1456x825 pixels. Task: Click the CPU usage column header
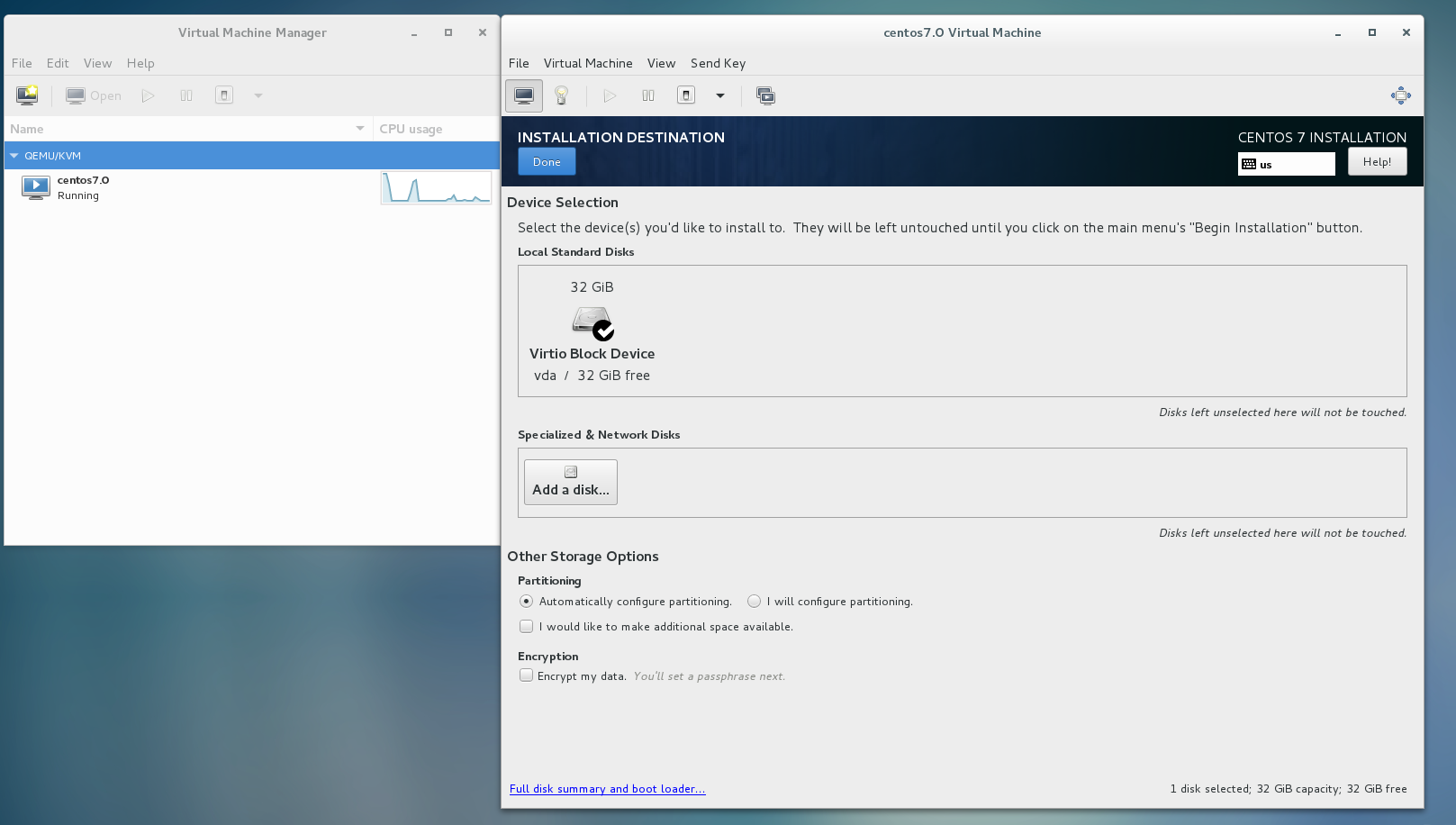436,129
